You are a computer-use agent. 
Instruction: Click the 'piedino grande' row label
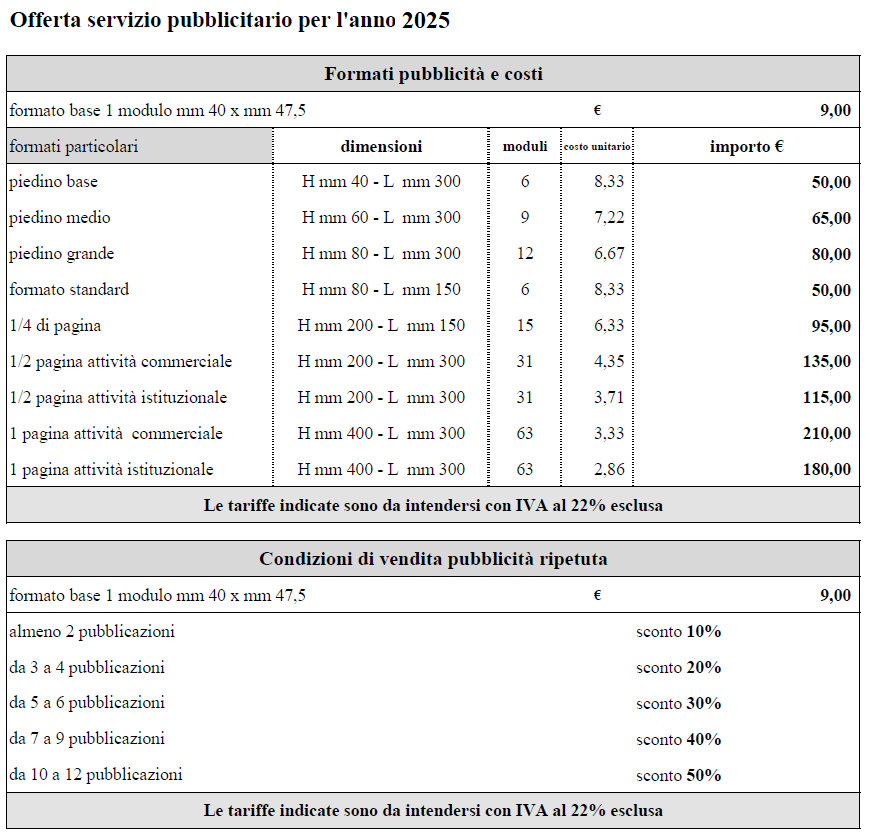[62, 254]
